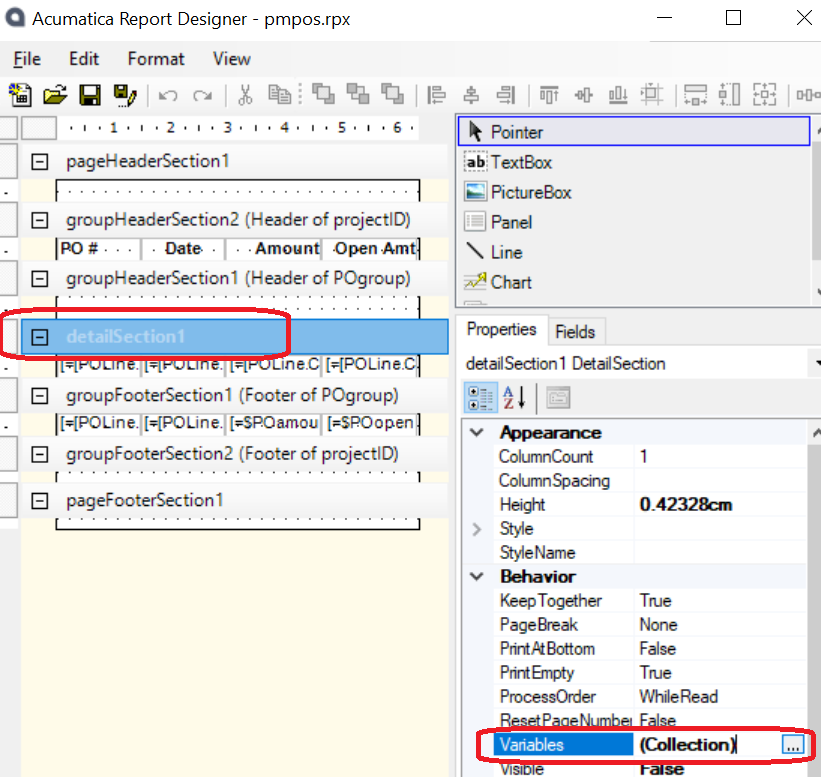The image size is (821, 777).
Task: Click the first layer order icon after Copy
Action: pyautogui.click(x=323, y=95)
